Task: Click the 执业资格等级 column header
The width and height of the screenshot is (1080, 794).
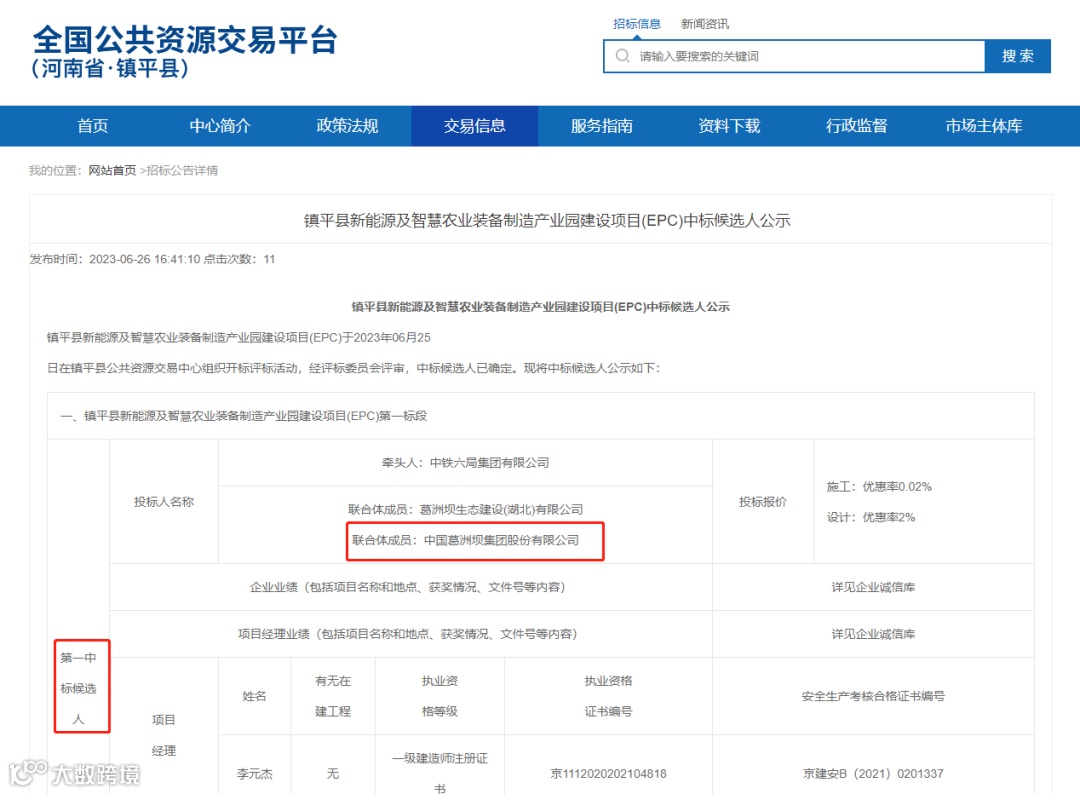Action: pos(439,696)
